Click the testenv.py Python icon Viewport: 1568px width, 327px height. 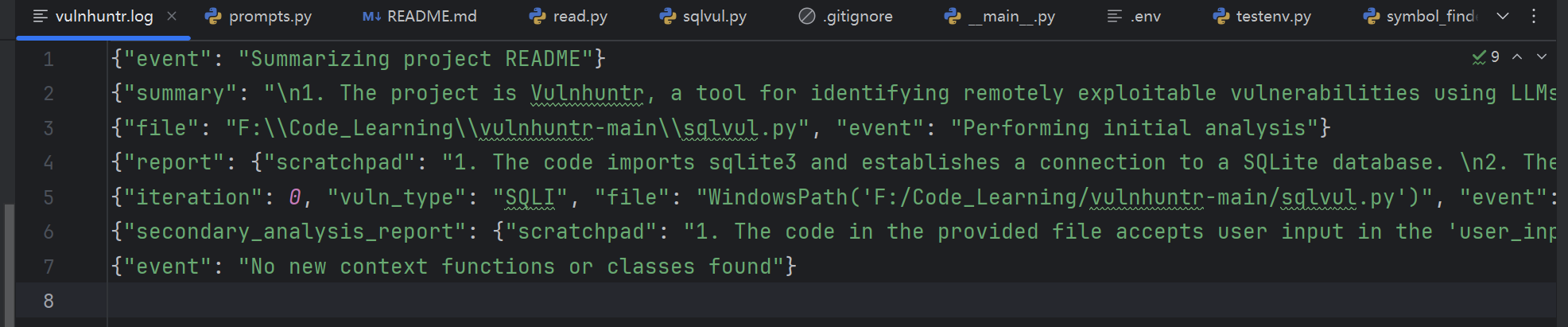(x=1221, y=16)
